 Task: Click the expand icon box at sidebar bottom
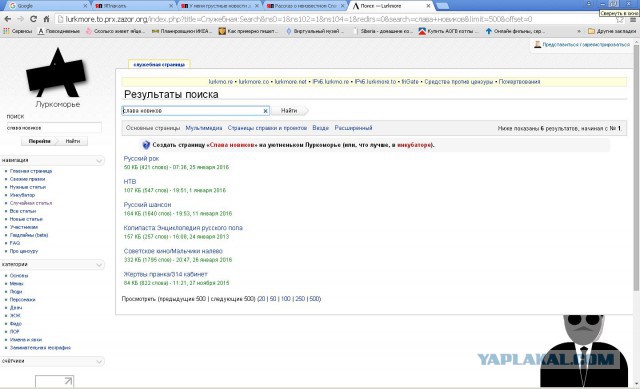[55, 381]
